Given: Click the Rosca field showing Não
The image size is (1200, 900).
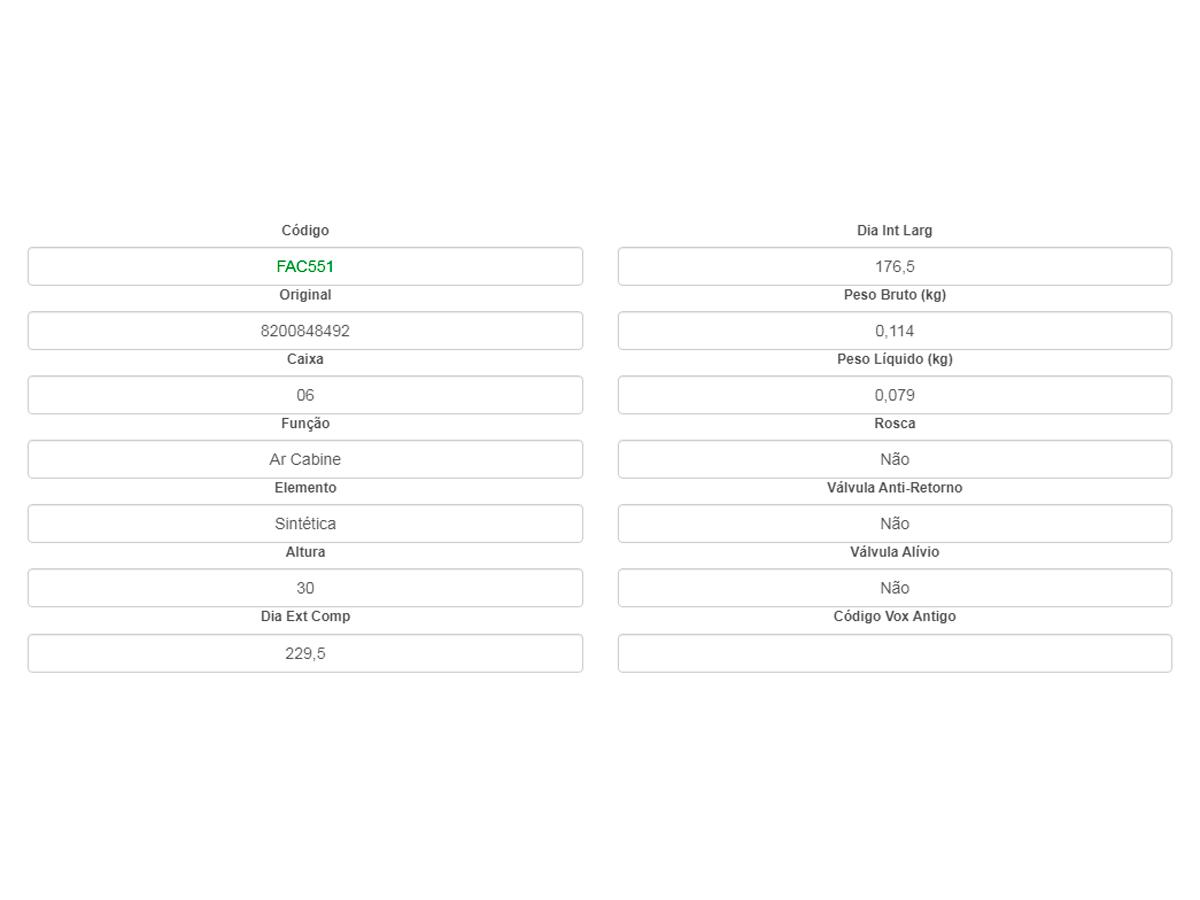Looking at the screenshot, I should (x=894, y=460).
